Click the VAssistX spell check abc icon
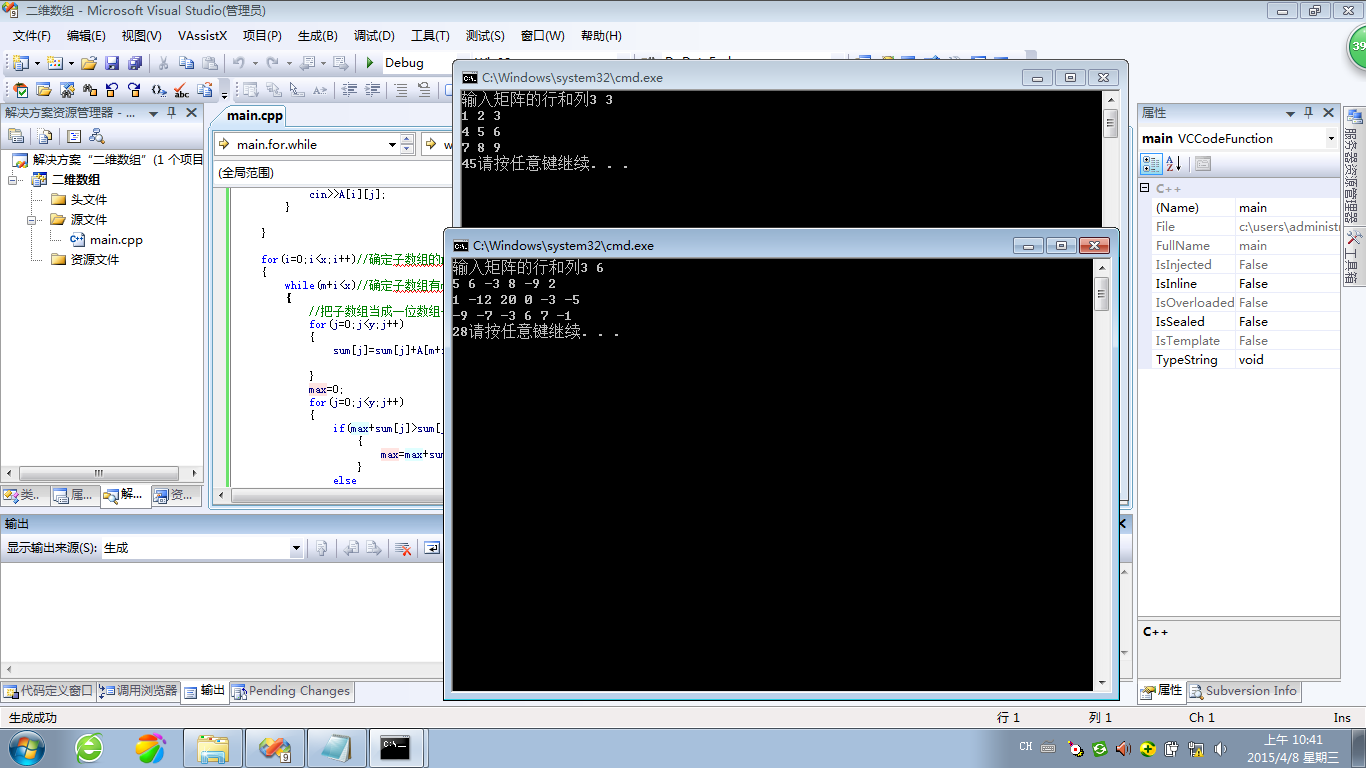 point(181,90)
